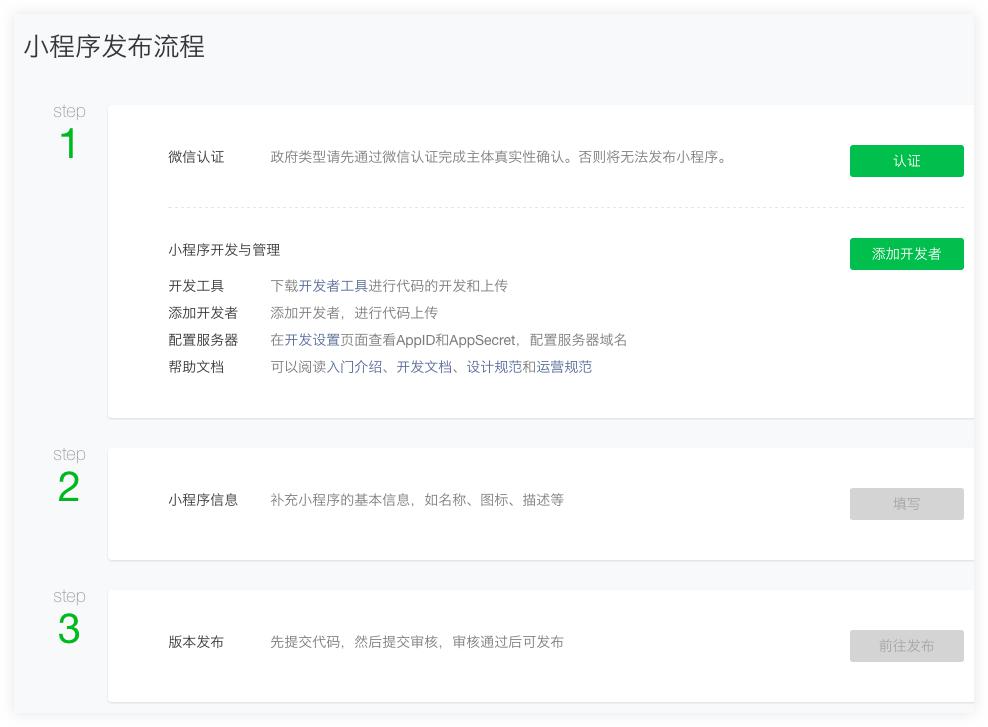The image size is (988, 727).
Task: Select the 微信认证 row label
Action: tap(195, 159)
